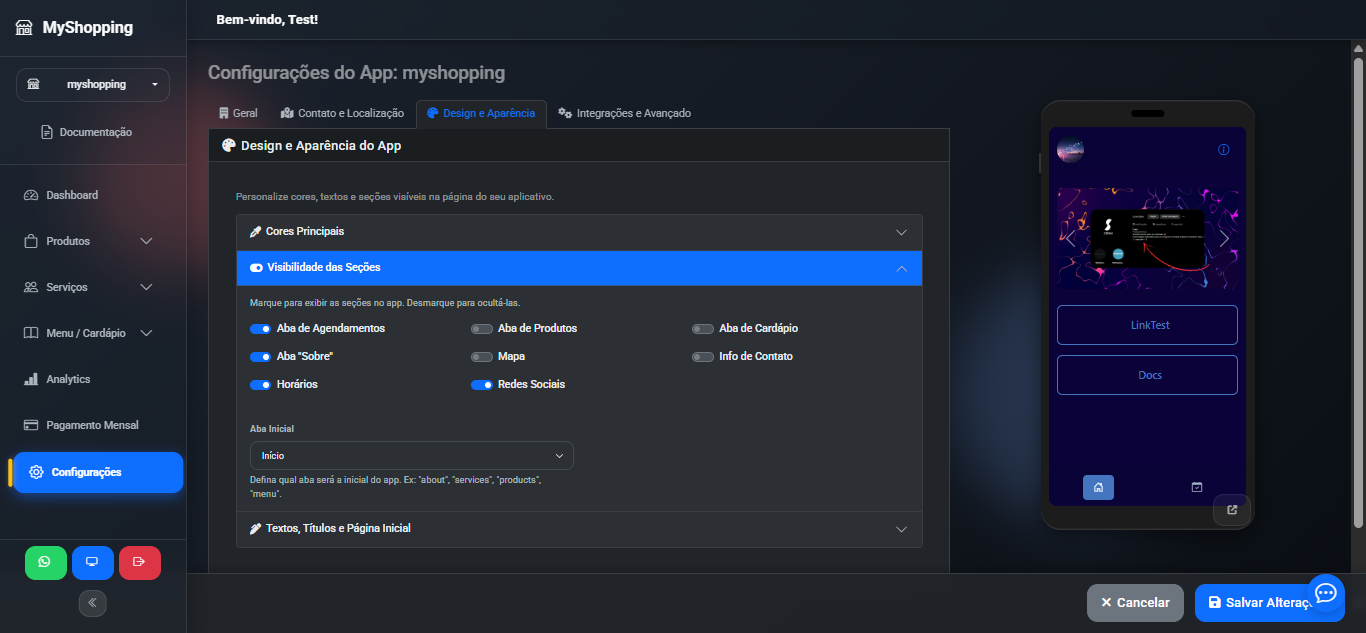Switch to the Geral tab

point(238,113)
